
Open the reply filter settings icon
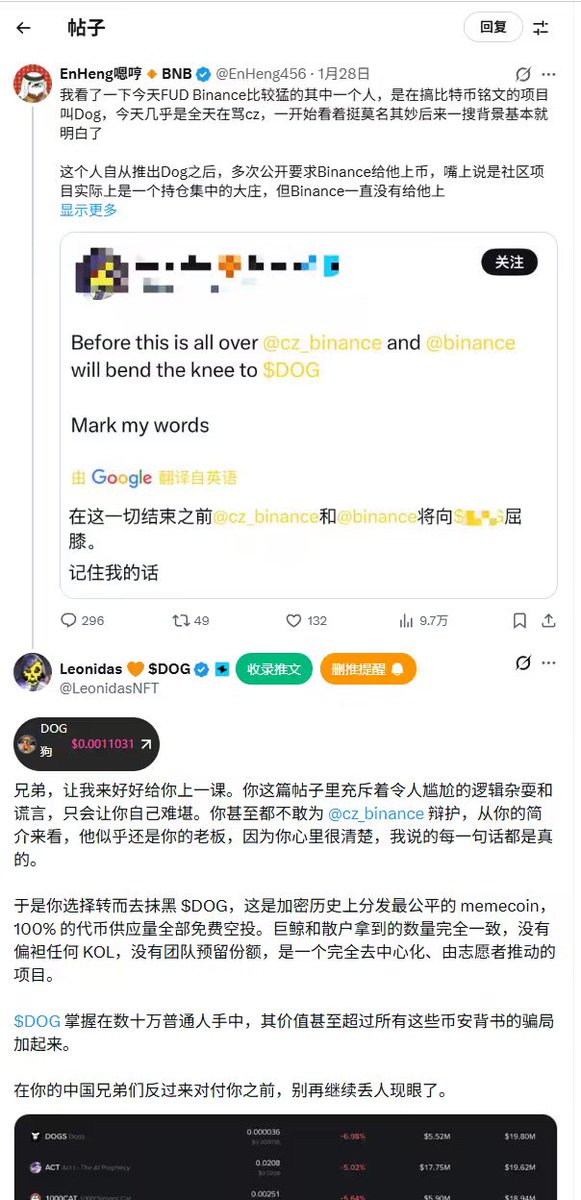tap(541, 28)
